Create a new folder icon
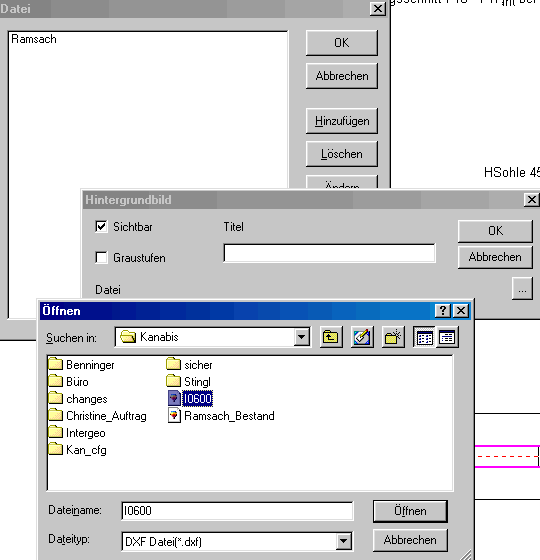This screenshot has width=540, height=560. pos(393,337)
